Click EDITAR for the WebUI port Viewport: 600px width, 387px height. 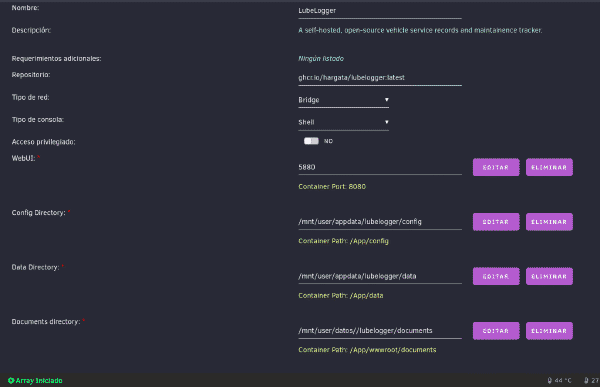496,167
